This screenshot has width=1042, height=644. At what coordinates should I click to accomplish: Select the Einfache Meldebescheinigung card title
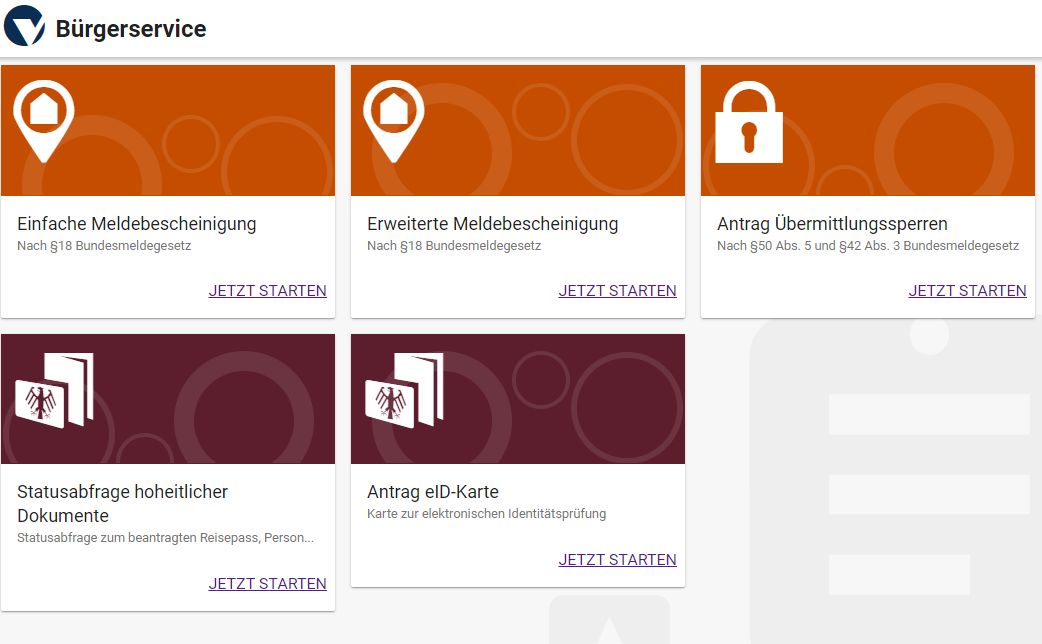(x=137, y=224)
